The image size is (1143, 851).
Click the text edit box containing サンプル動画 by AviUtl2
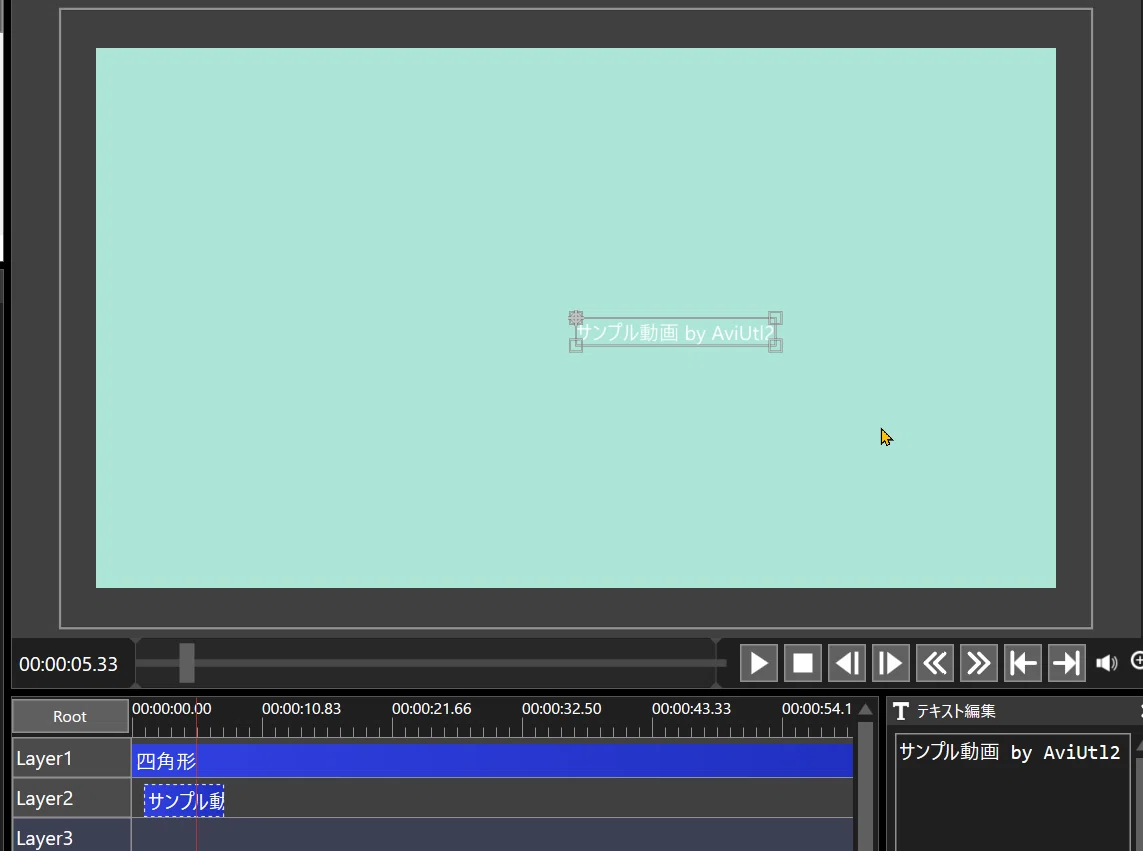pos(1012,793)
